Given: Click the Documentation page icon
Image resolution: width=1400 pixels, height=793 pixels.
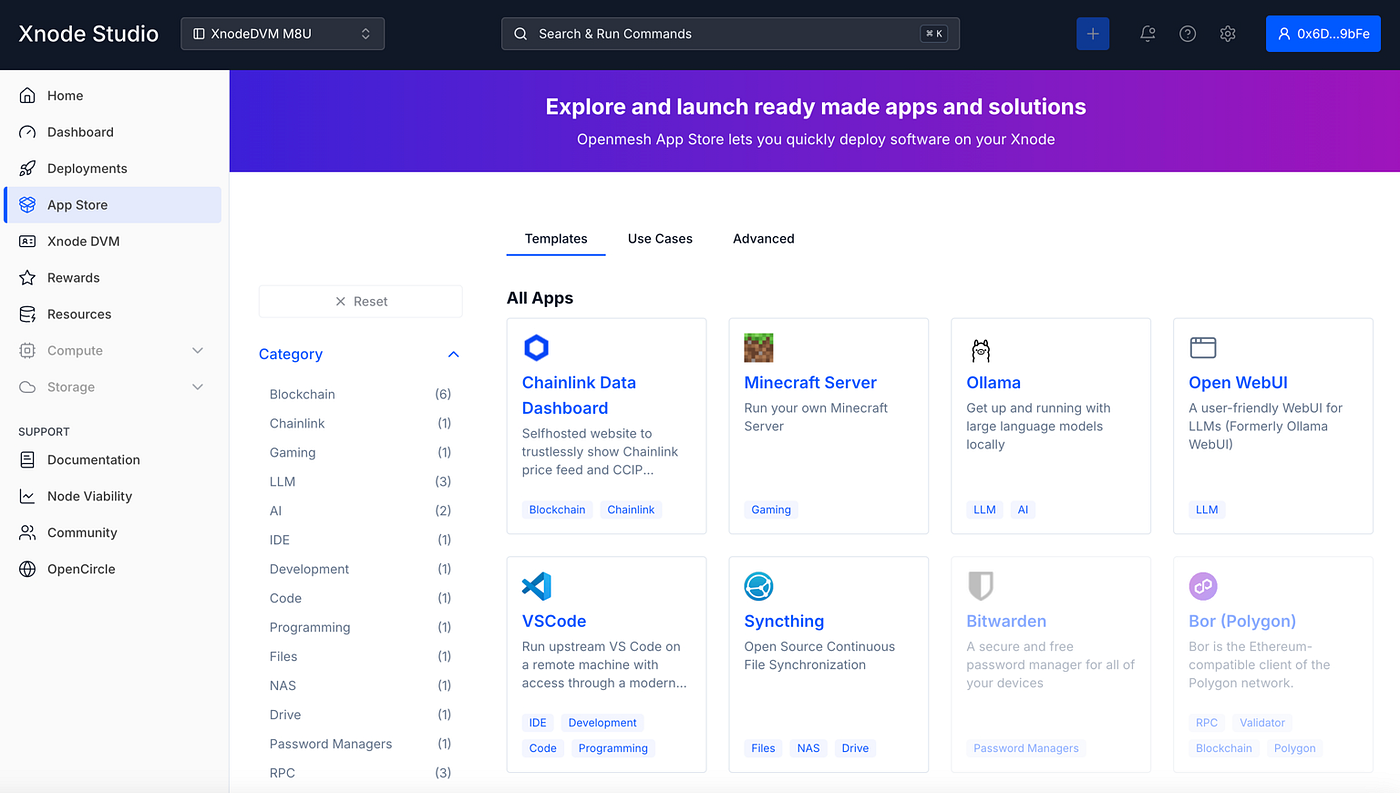Looking at the screenshot, I should coord(28,460).
